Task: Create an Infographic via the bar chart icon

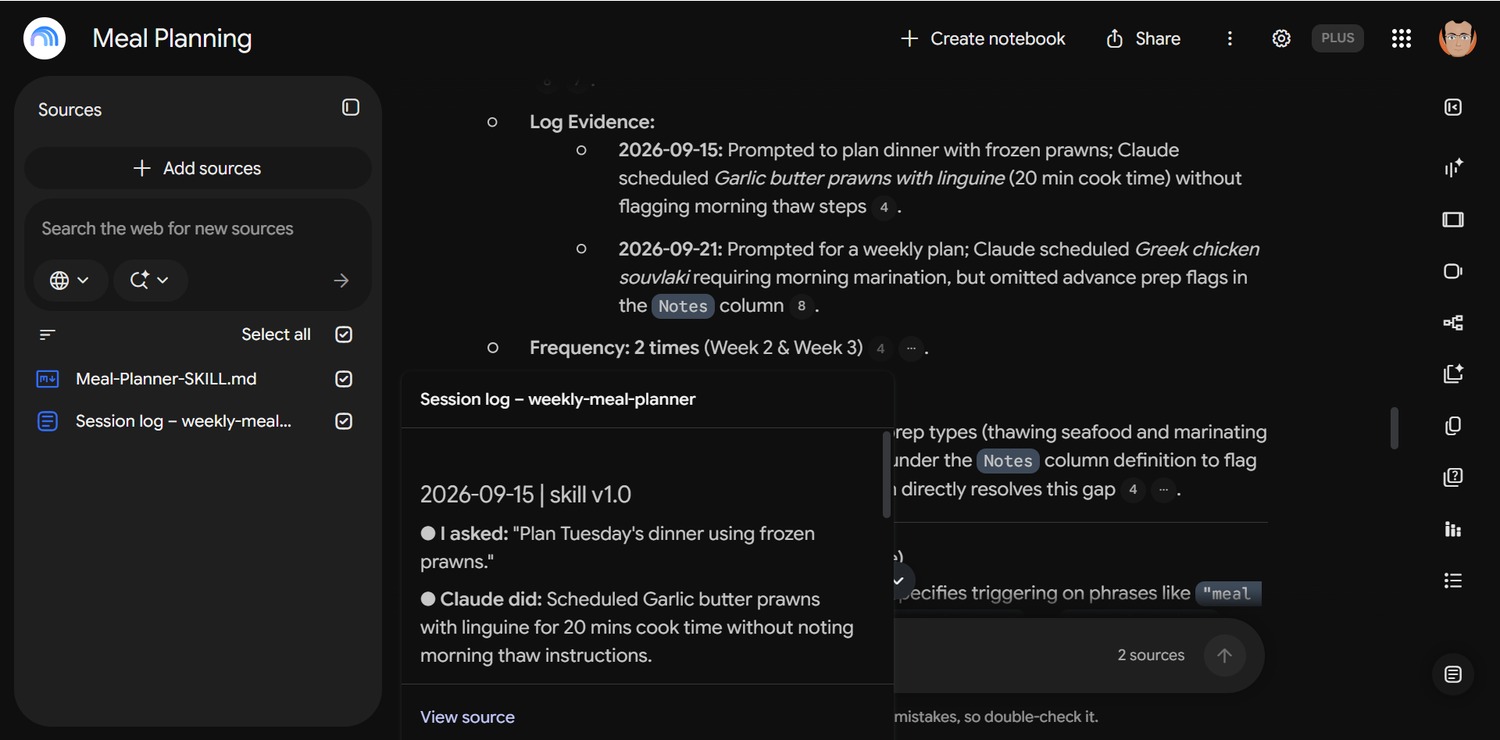Action: click(x=1453, y=529)
